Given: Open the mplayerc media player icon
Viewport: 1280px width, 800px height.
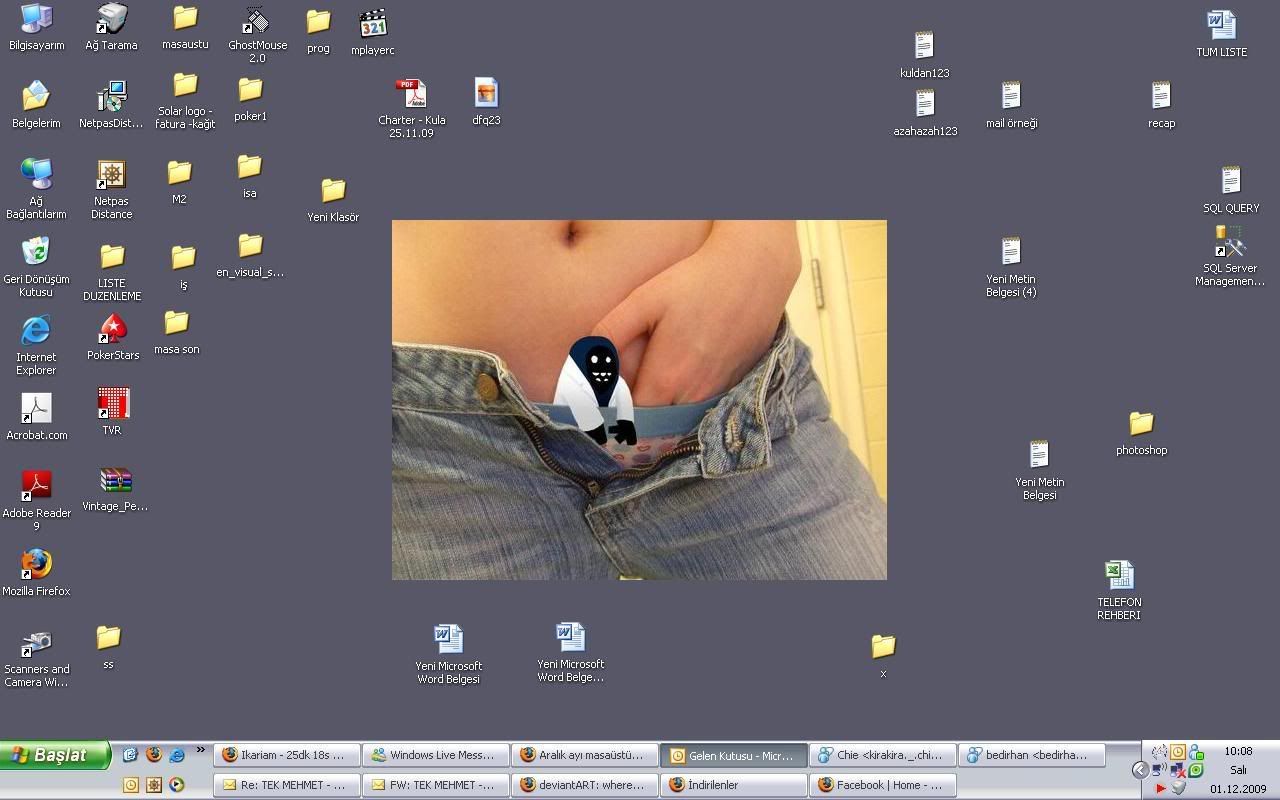Looking at the screenshot, I should tap(373, 25).
